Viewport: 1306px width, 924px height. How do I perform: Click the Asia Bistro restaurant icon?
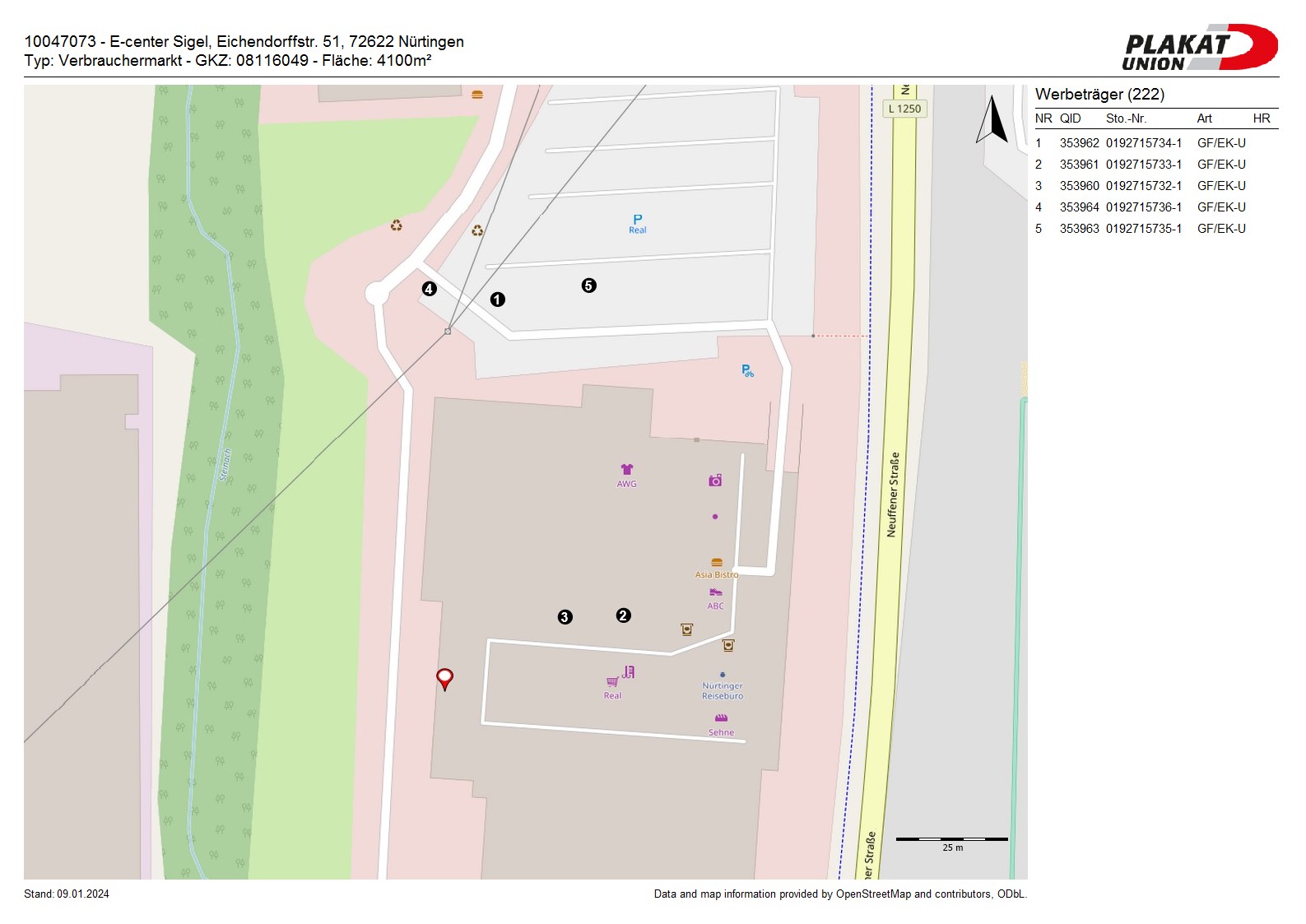[716, 563]
